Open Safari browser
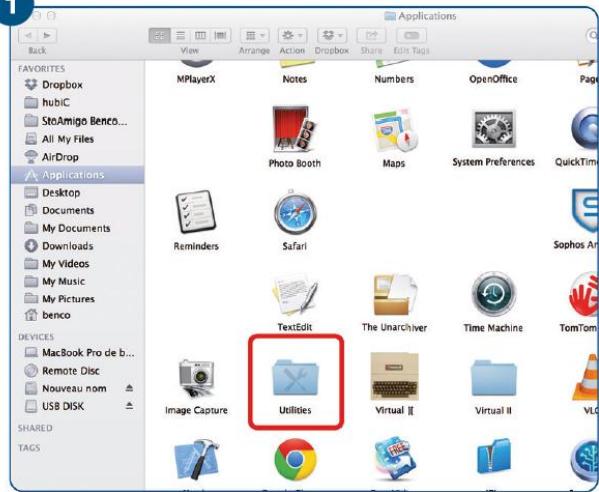599x492 pixels. pyautogui.click(x=295, y=212)
